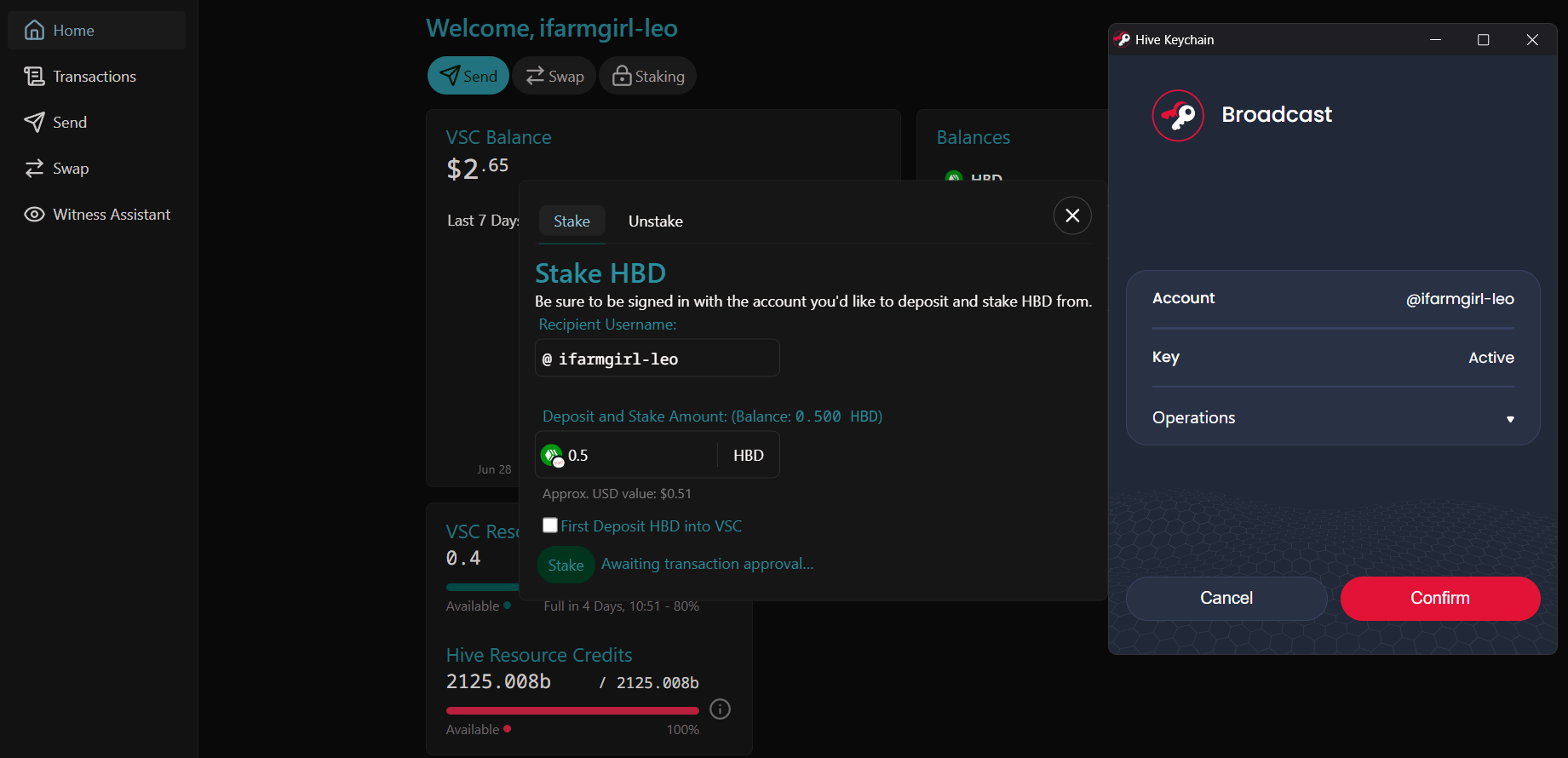Click the sidebar Send paper-plane icon

tap(34, 123)
